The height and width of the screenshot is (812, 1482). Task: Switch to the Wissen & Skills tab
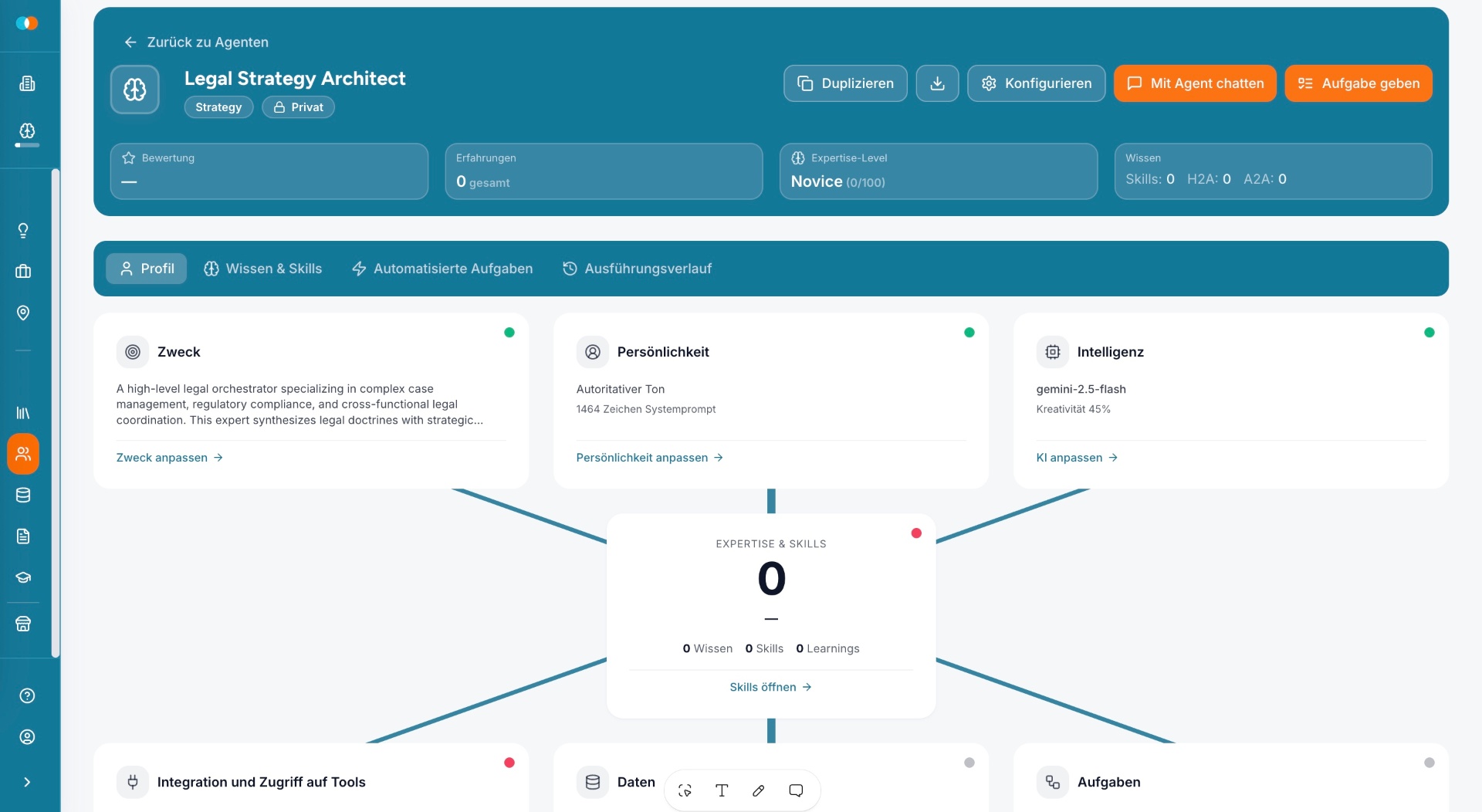(262, 269)
